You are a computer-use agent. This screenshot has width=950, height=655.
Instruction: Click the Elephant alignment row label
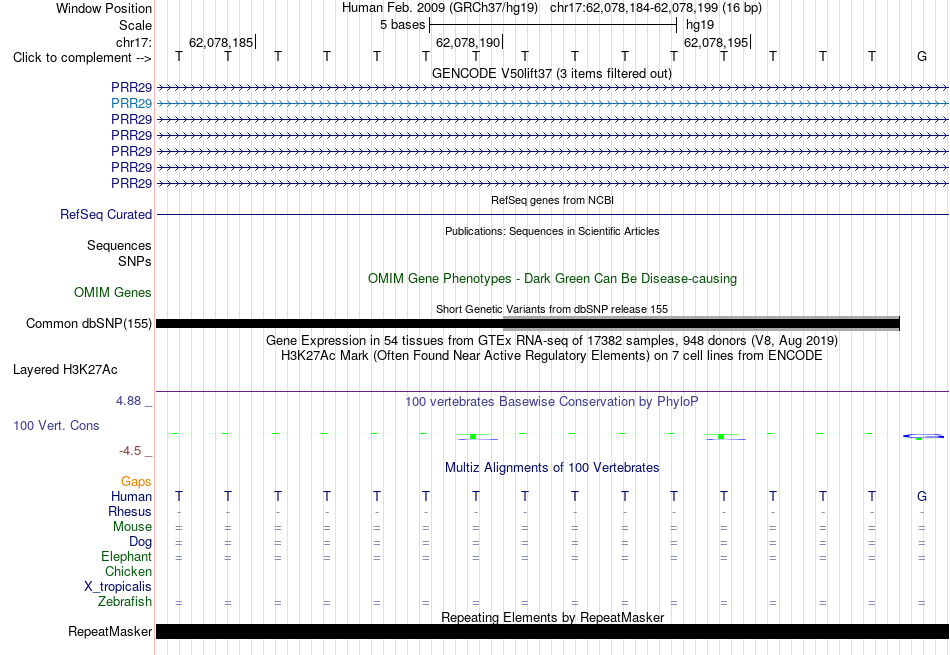coord(127,557)
